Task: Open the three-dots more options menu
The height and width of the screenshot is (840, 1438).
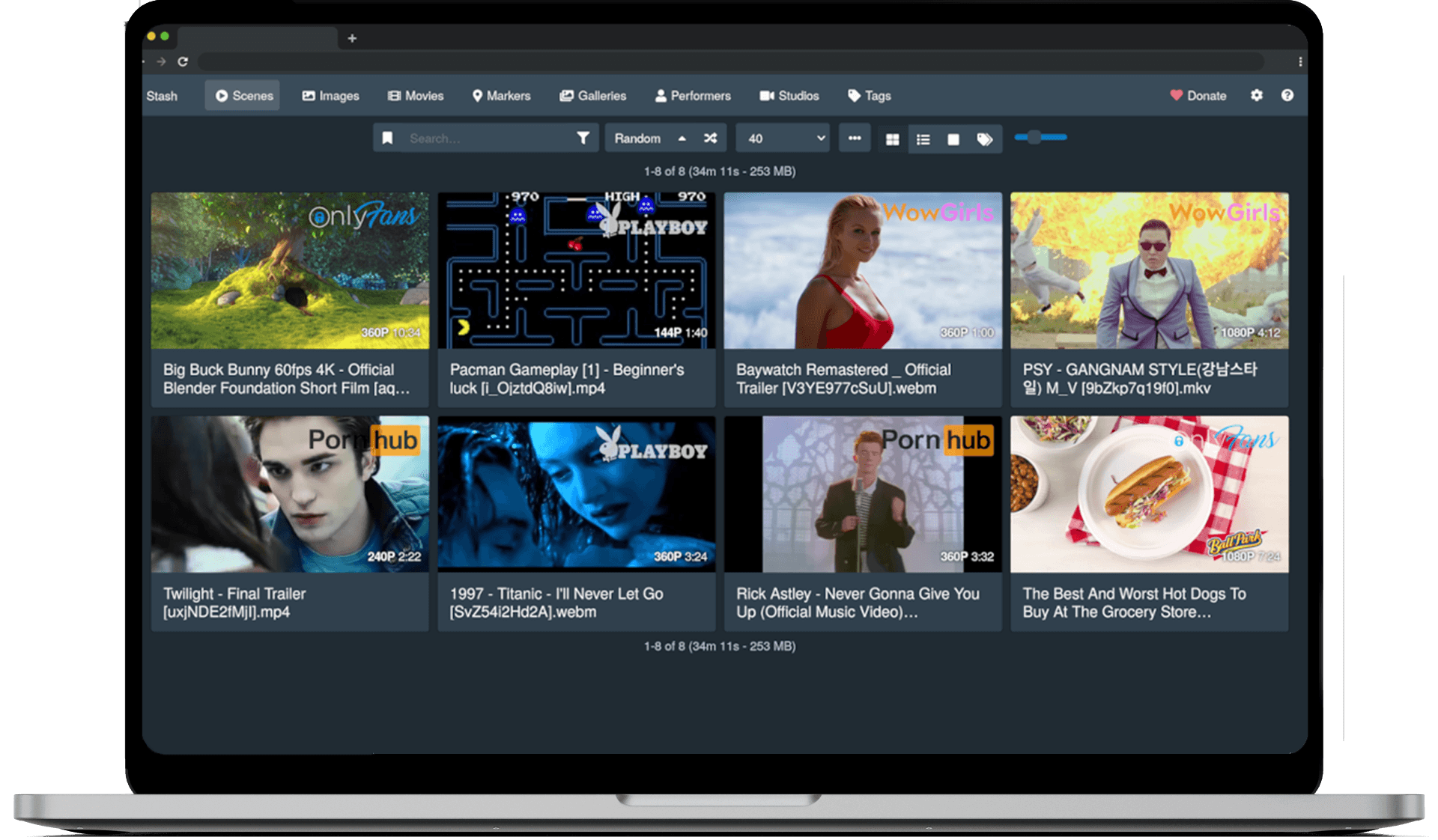Action: (x=855, y=139)
